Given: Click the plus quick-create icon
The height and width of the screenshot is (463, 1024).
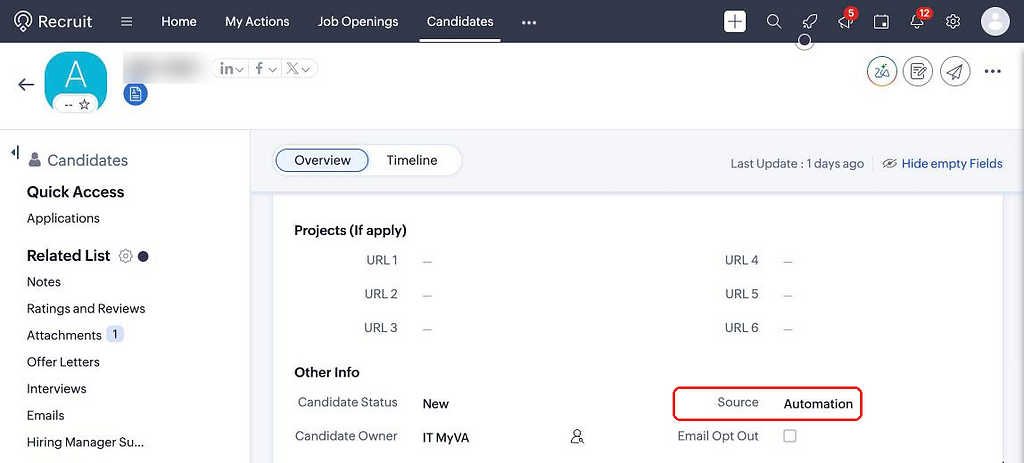Looking at the screenshot, I should tap(735, 22).
